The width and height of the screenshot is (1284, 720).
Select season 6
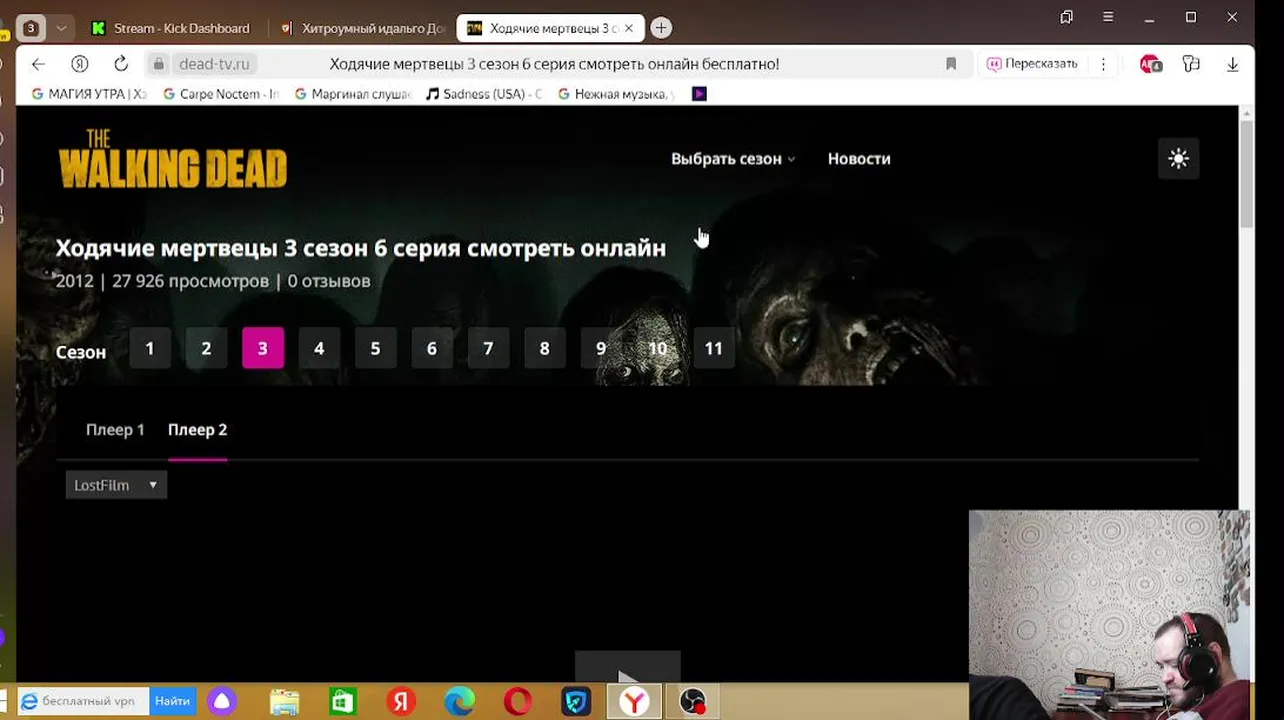point(432,348)
